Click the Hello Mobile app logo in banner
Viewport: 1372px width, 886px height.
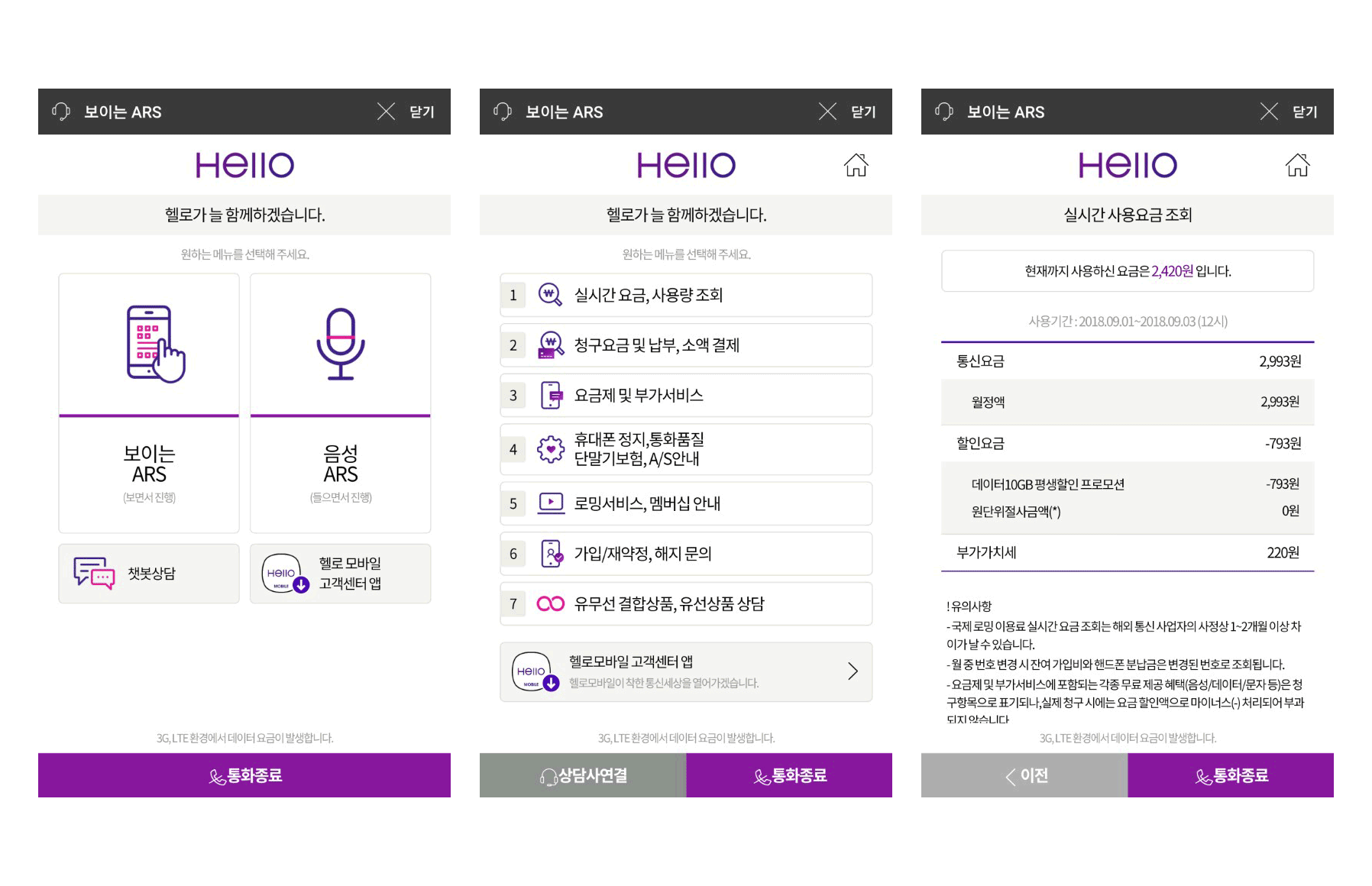(536, 671)
